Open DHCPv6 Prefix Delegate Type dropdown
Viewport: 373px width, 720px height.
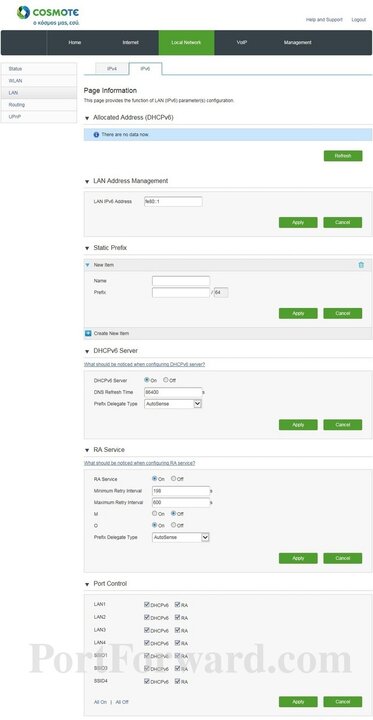point(173,404)
